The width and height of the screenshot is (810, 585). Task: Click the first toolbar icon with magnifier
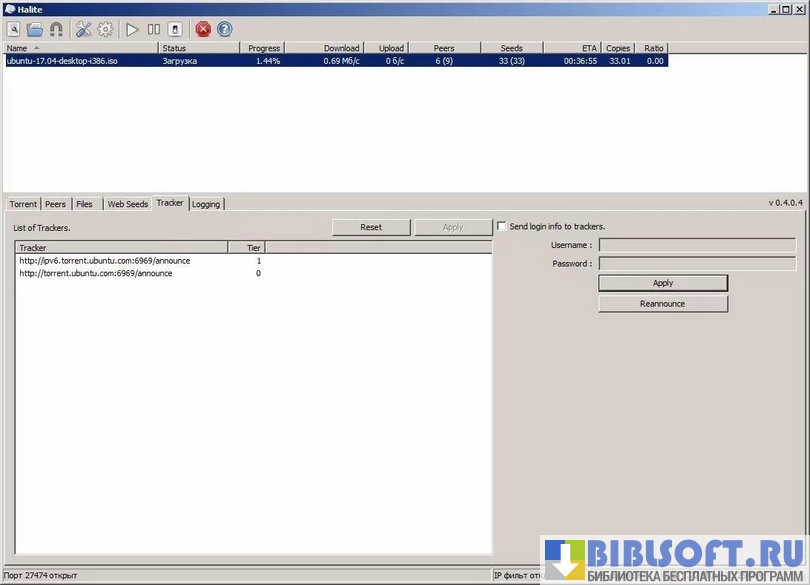pos(14,29)
